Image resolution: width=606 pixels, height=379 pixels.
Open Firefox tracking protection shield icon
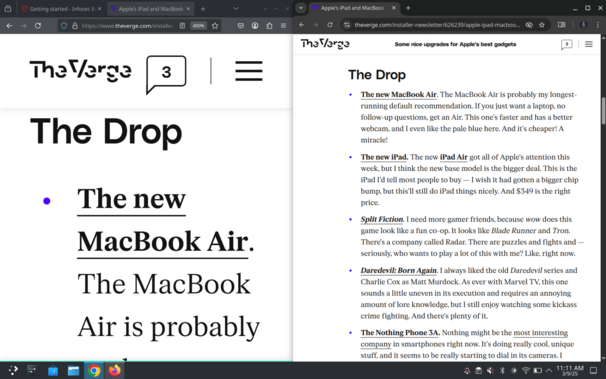click(x=64, y=25)
